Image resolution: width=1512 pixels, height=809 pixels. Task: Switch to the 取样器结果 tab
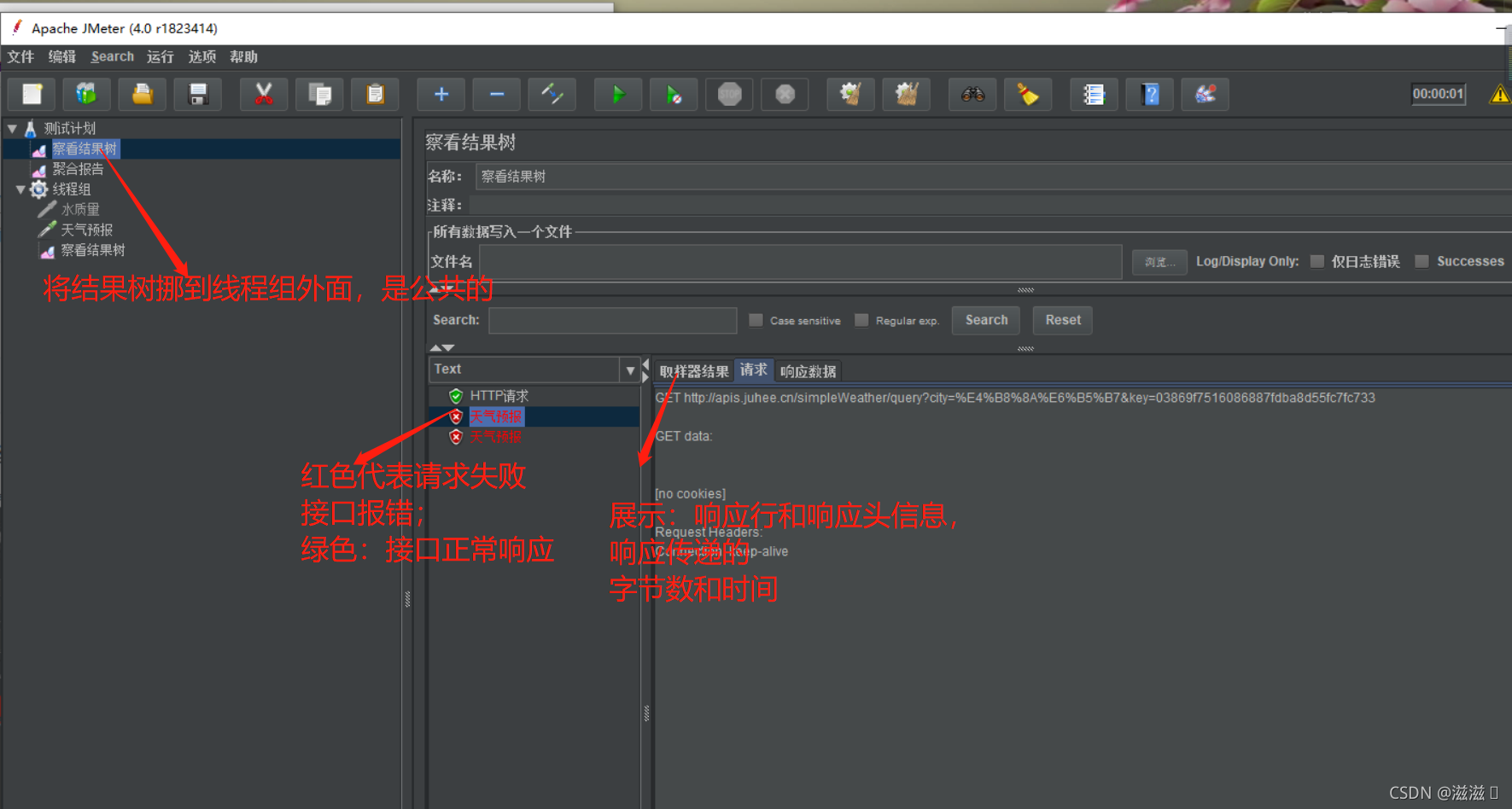coord(694,371)
